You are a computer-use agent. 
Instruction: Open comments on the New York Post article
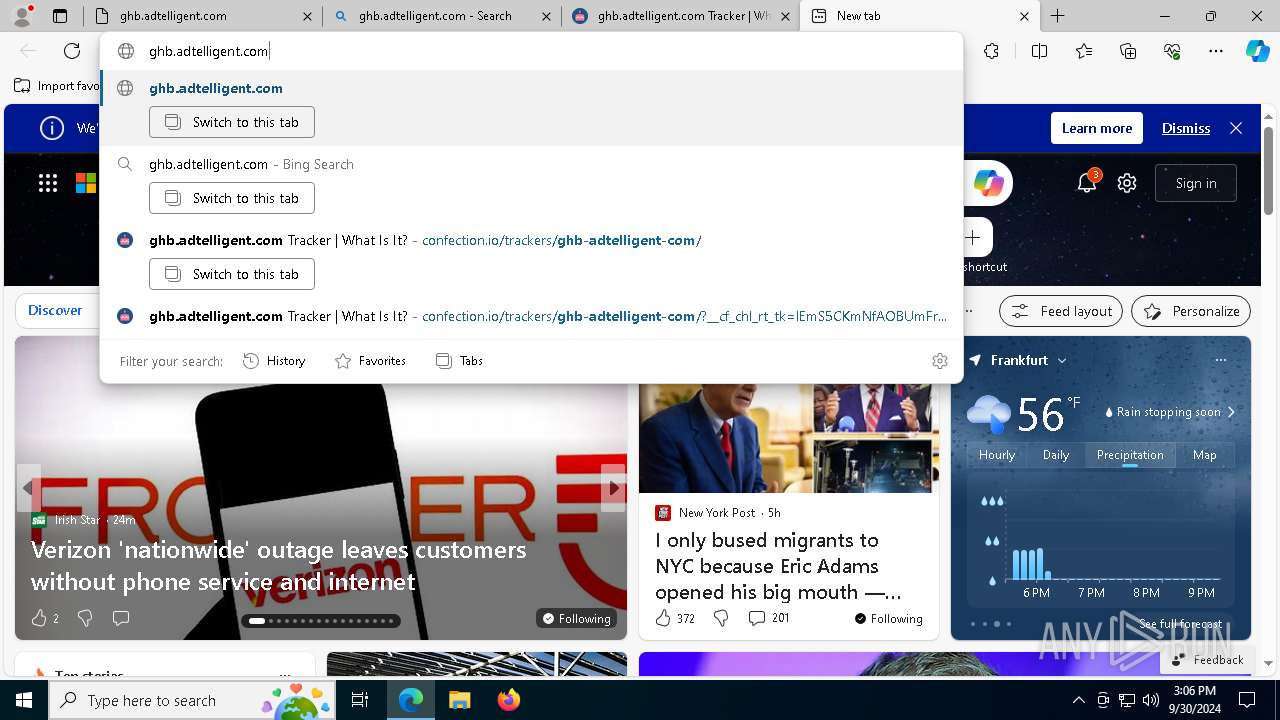[x=757, y=618]
